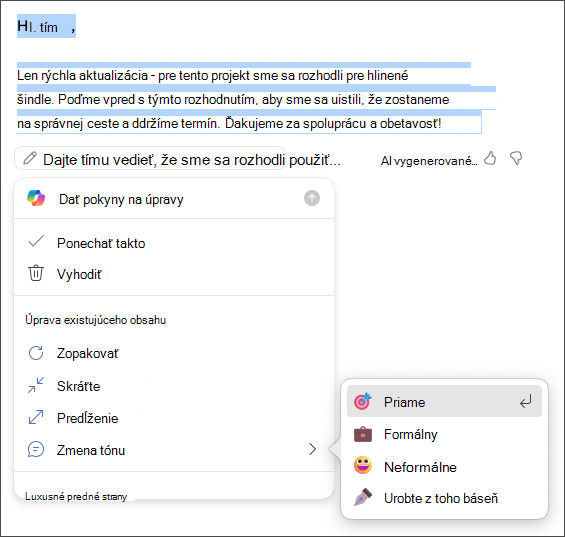Image resolution: width=565 pixels, height=537 pixels.
Task: Click the Úprava existujúceho obsahu heading
Action: (95, 320)
